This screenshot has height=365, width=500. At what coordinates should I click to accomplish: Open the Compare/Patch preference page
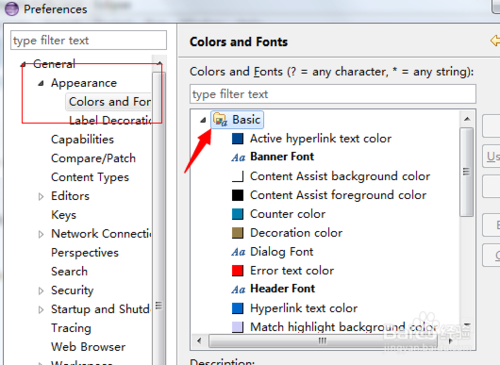93,158
